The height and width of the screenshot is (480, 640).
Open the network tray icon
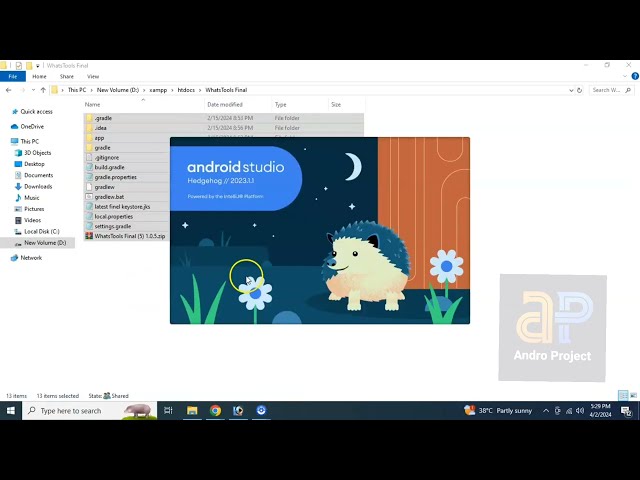(569, 411)
